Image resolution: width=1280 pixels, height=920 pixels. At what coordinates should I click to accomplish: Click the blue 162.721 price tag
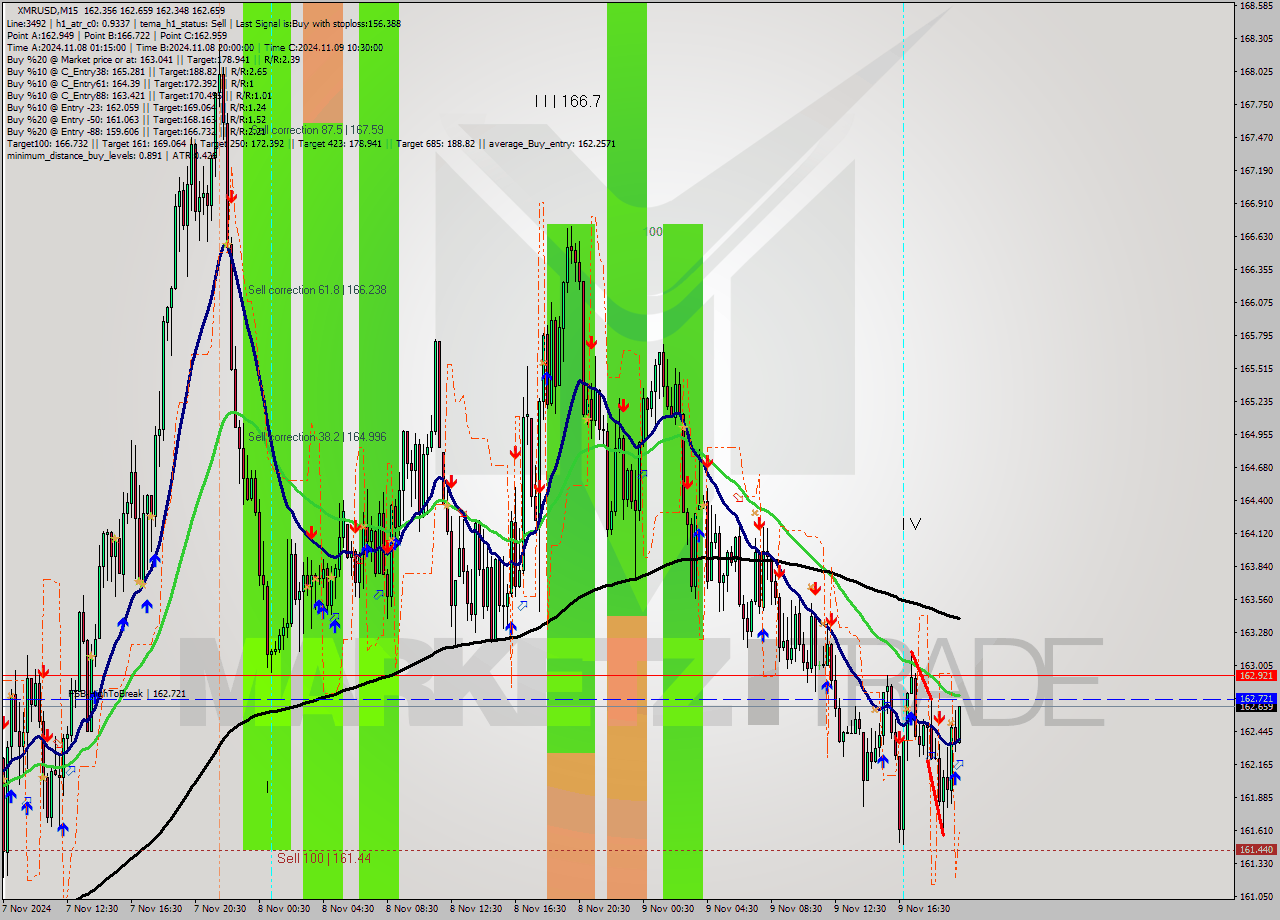(x=1256, y=698)
